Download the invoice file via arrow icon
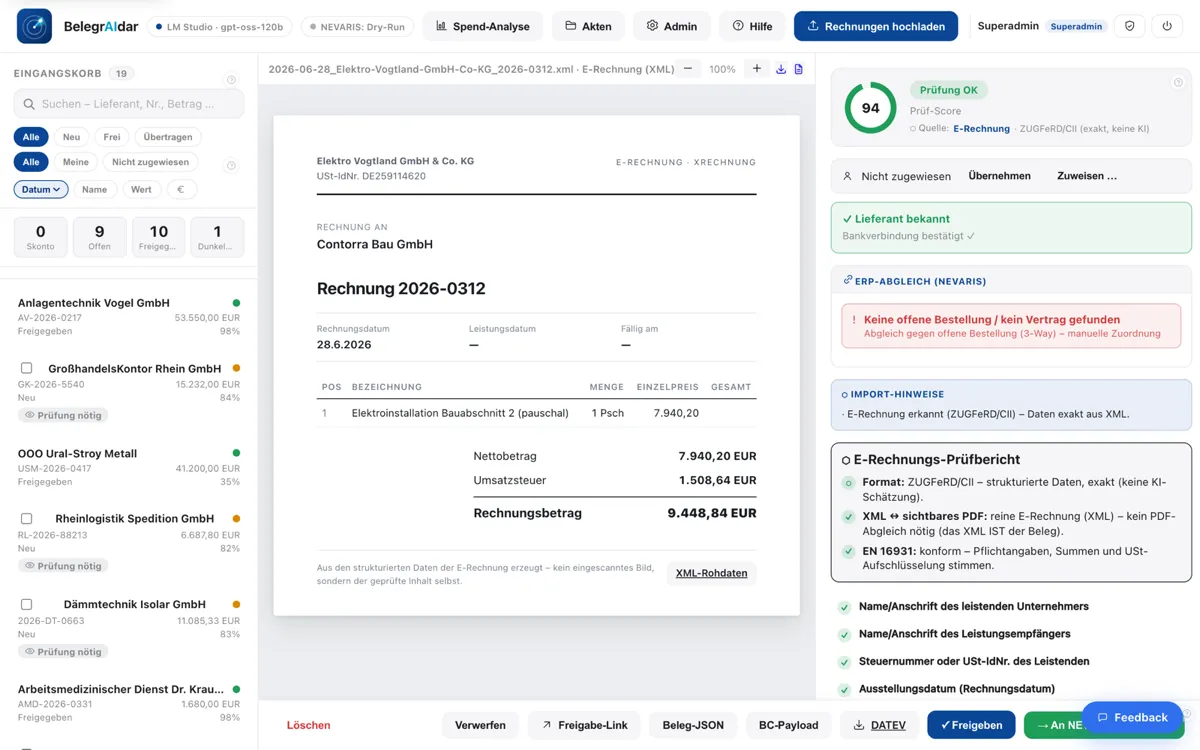Screen dimensions: 1200x750 [x=781, y=69]
